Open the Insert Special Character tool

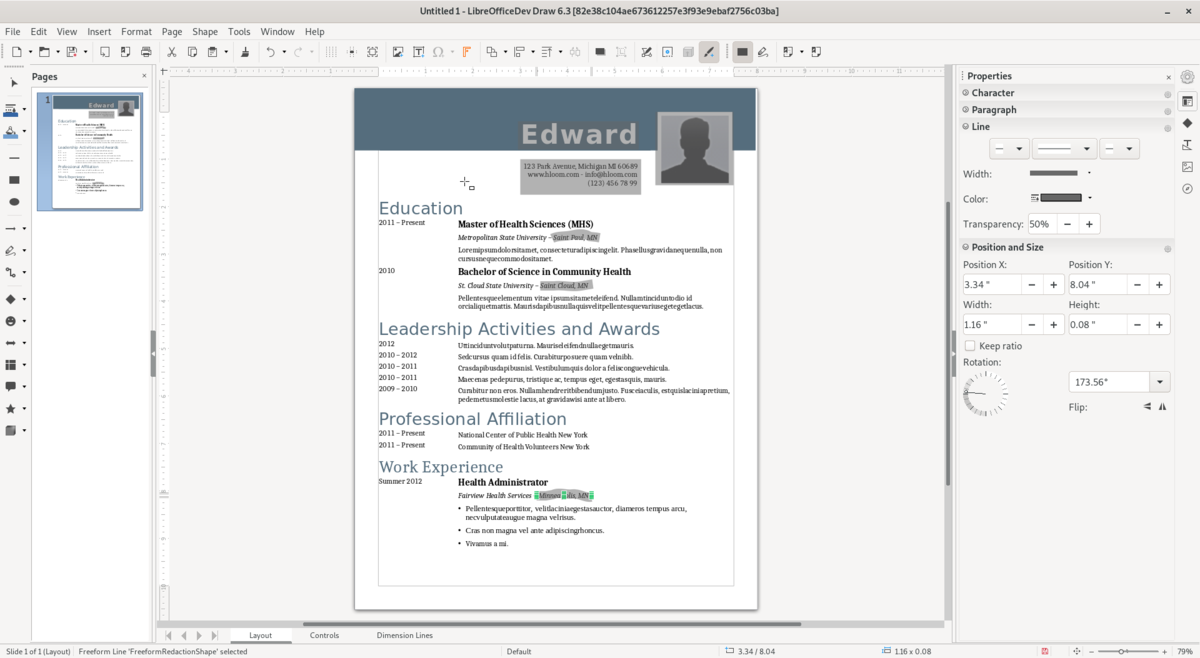(438, 51)
